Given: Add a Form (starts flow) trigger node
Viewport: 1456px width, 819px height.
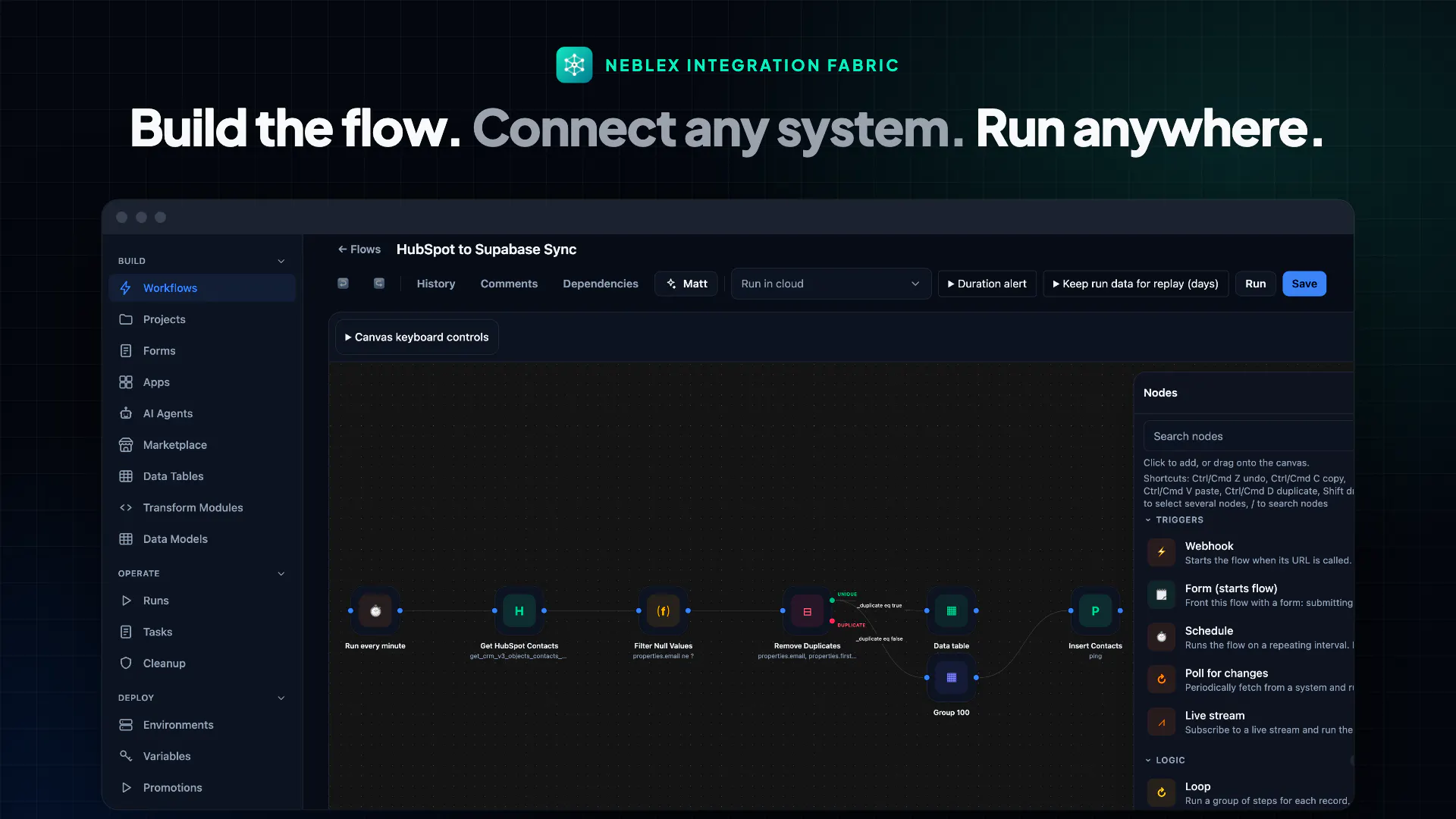Looking at the screenshot, I should click(1249, 595).
